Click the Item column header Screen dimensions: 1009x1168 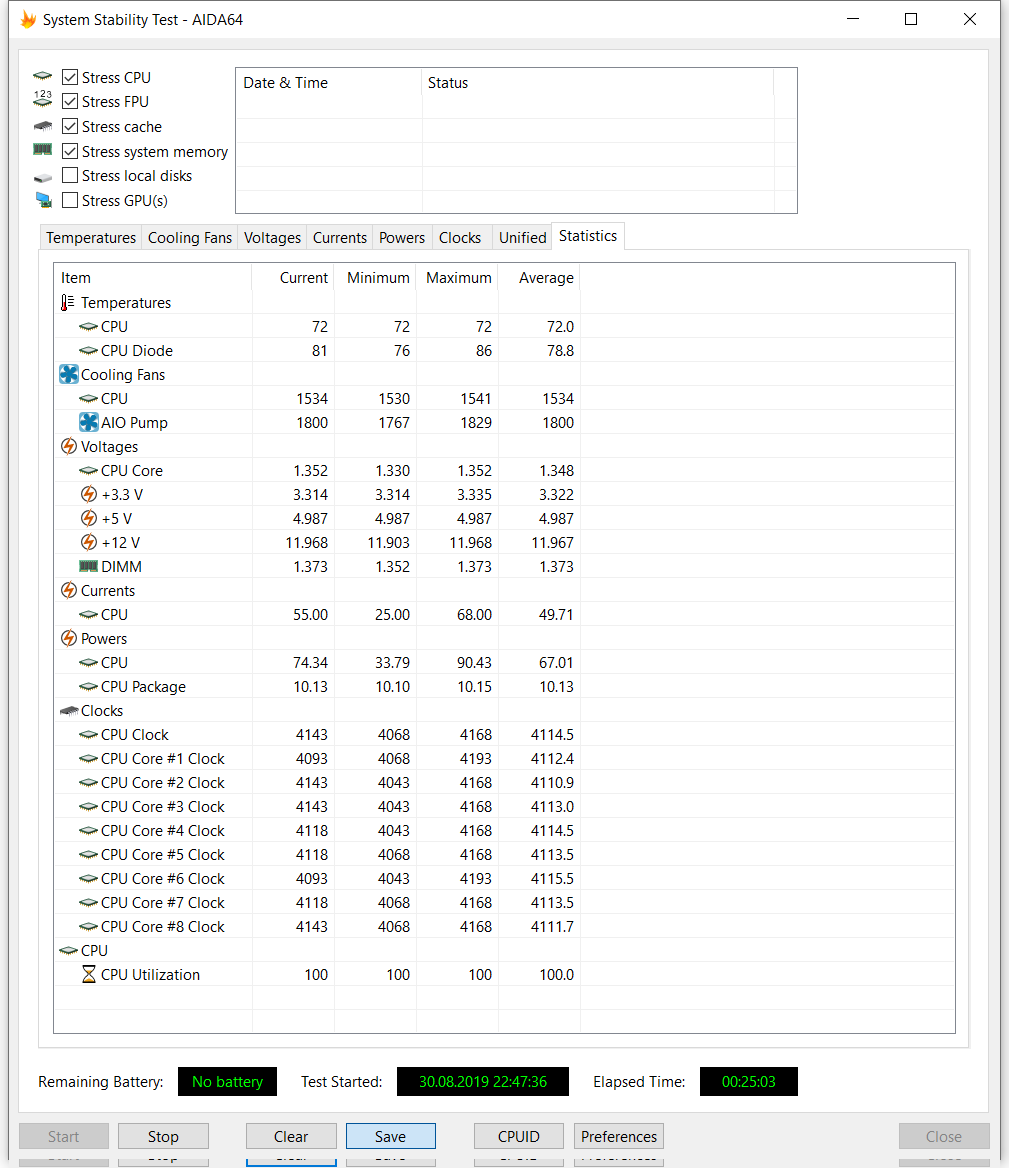click(x=153, y=278)
